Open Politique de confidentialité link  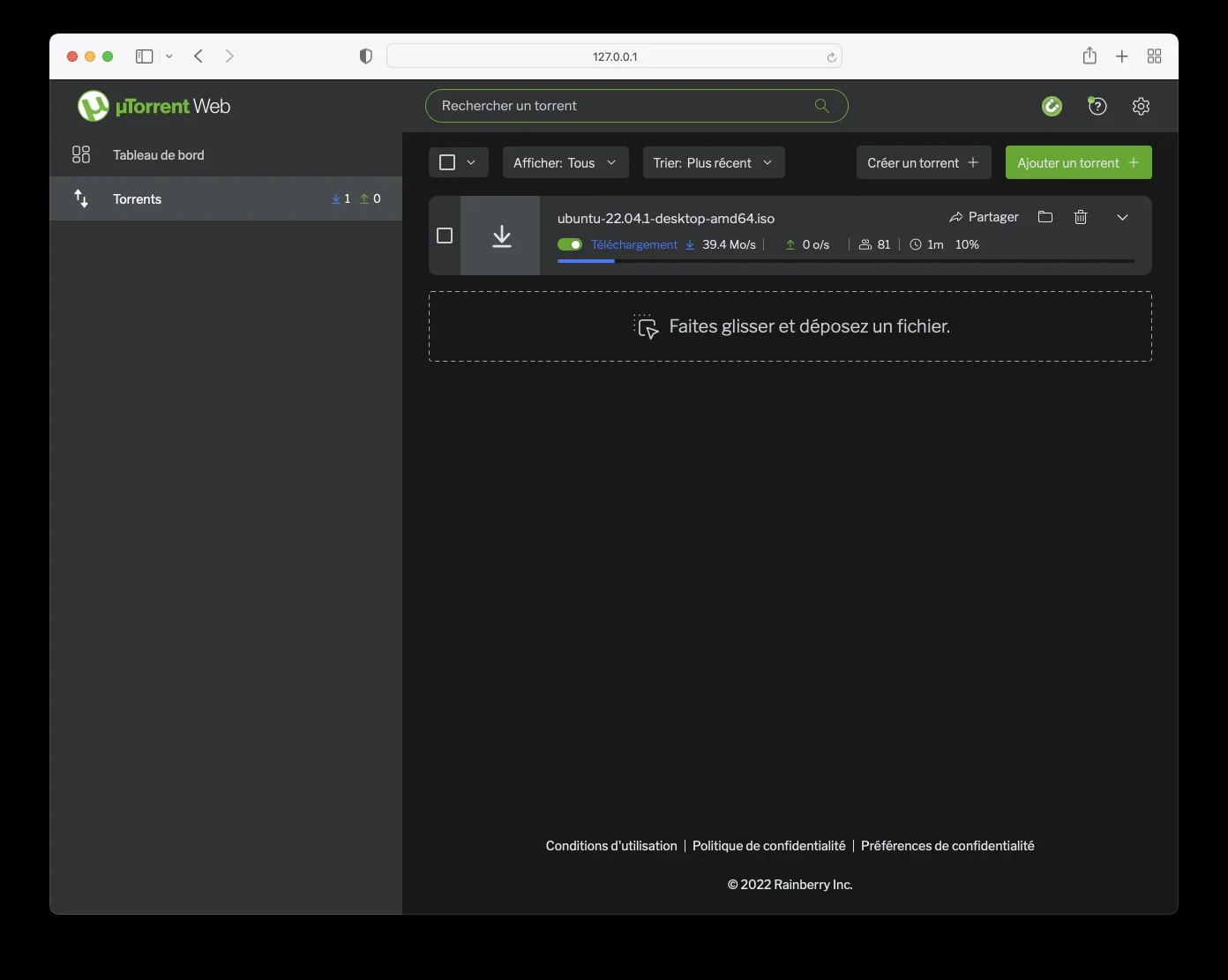tap(769, 846)
